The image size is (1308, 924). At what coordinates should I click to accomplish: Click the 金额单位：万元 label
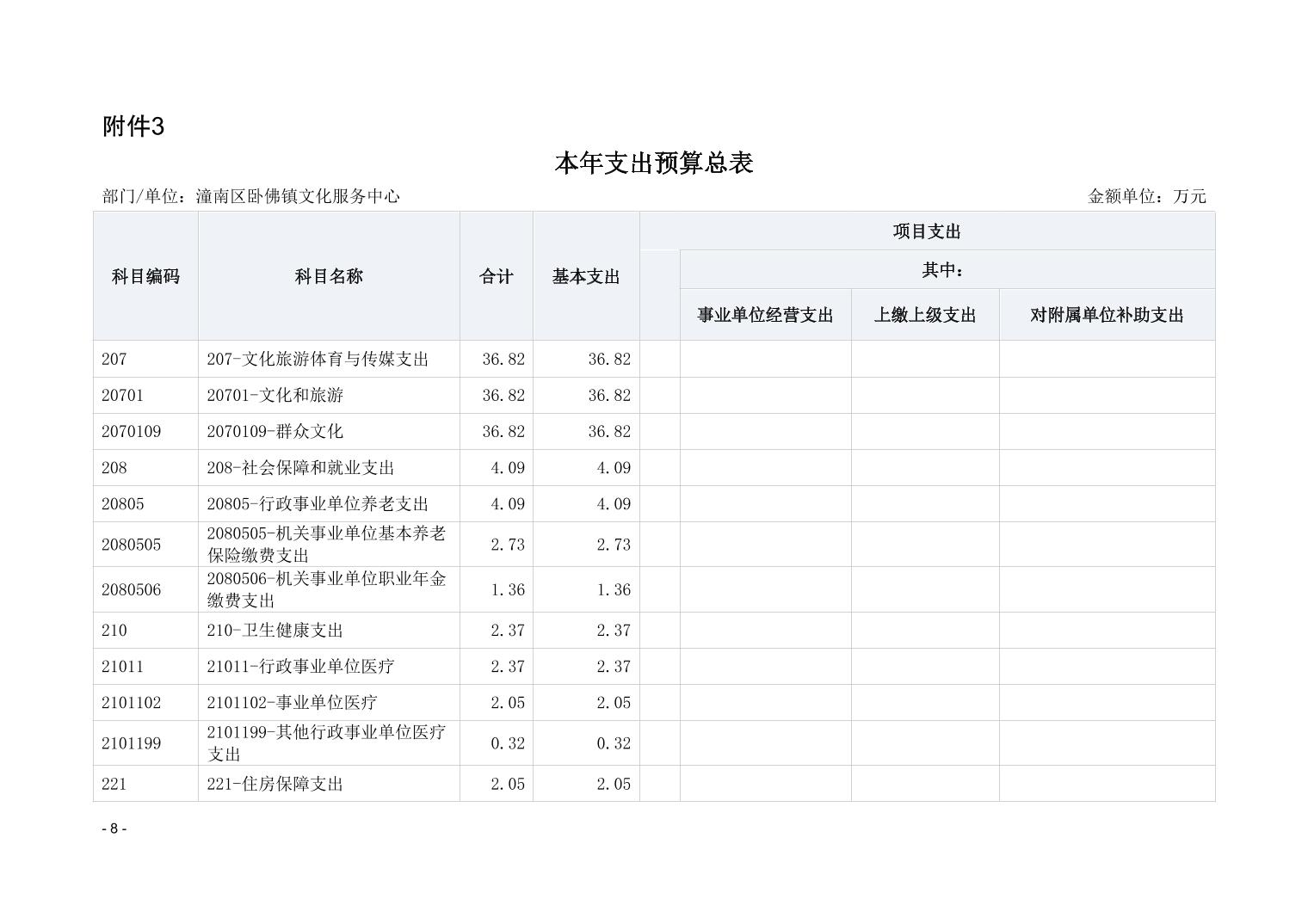point(1147,196)
